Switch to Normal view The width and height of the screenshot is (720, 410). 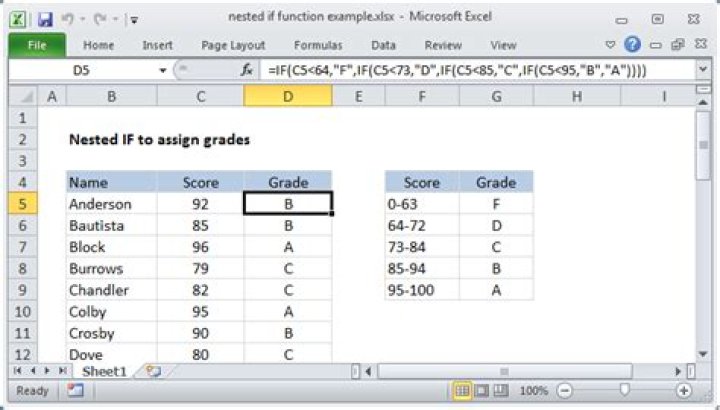click(462, 391)
